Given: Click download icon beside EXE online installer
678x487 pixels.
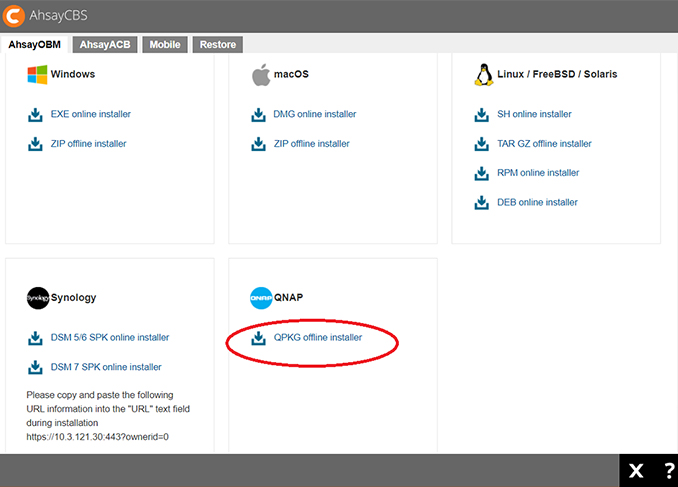Looking at the screenshot, I should pos(36,115).
